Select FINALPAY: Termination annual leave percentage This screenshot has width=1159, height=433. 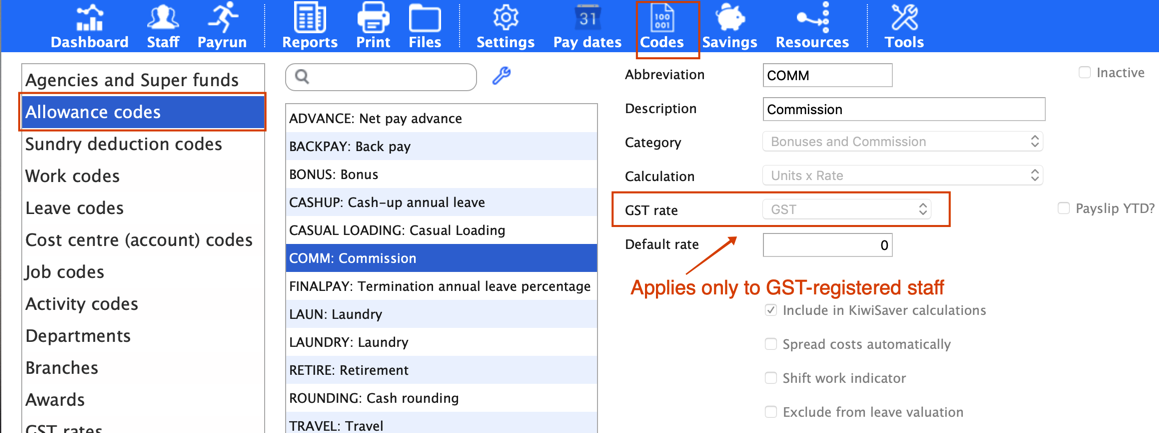click(x=441, y=287)
